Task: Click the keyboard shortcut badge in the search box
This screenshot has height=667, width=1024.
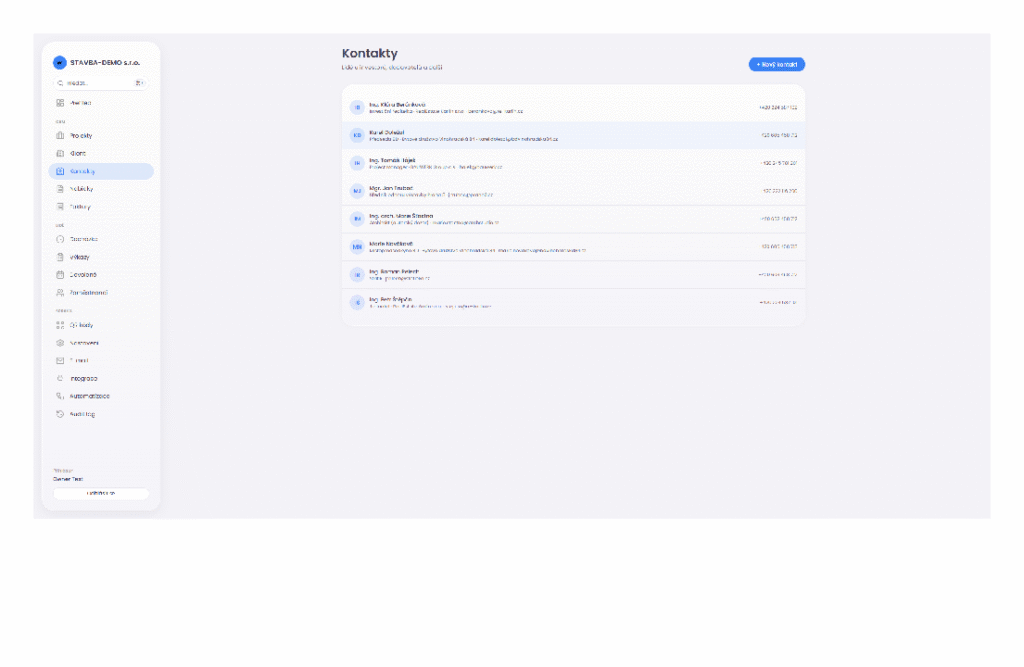Action: point(139,83)
